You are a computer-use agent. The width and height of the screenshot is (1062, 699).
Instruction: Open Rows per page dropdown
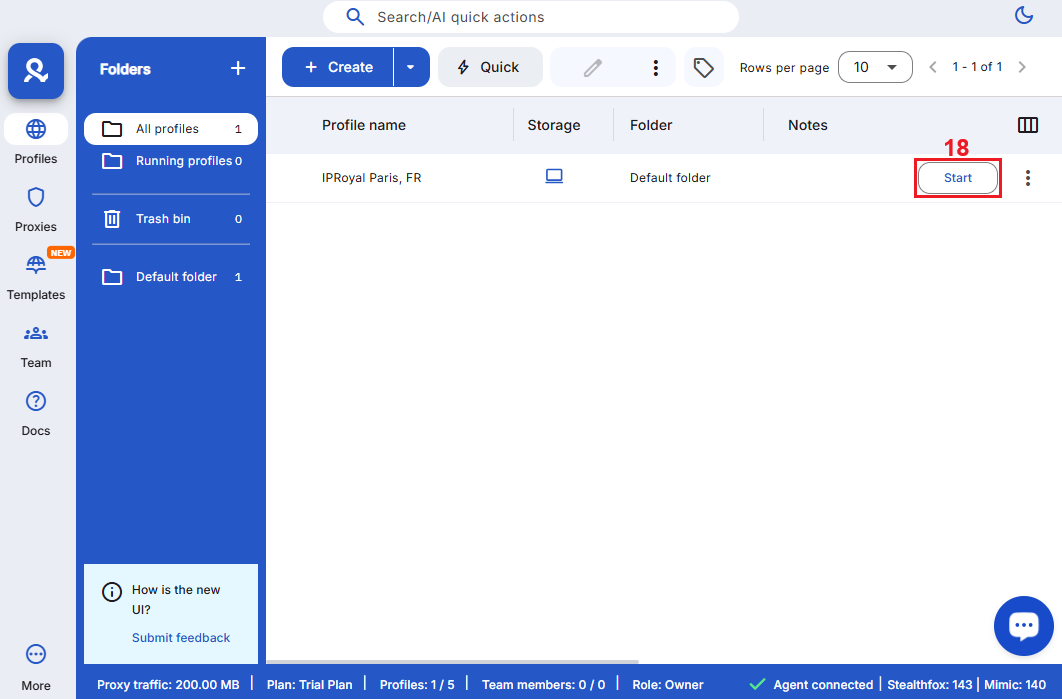(875, 67)
